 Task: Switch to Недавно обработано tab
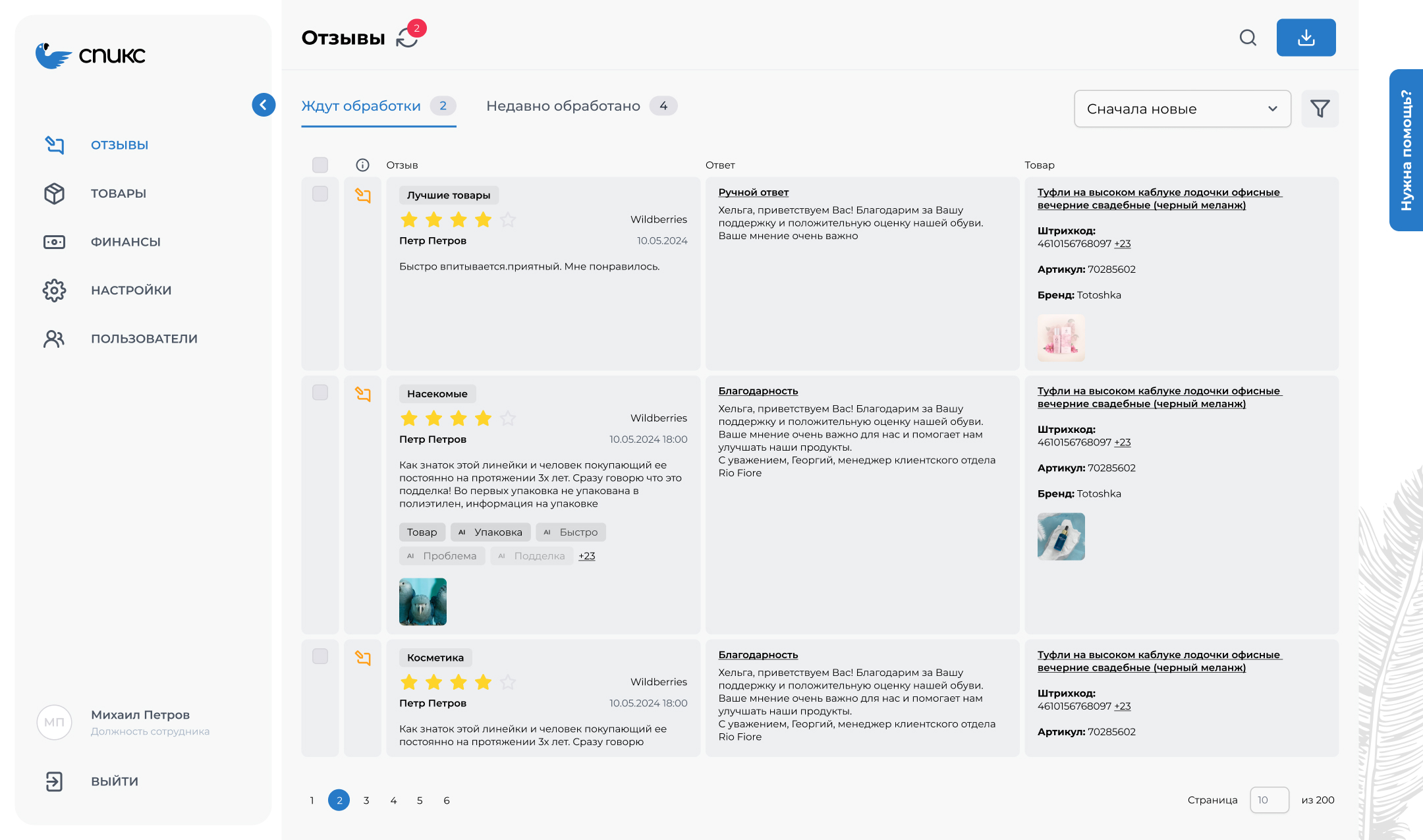coord(563,106)
